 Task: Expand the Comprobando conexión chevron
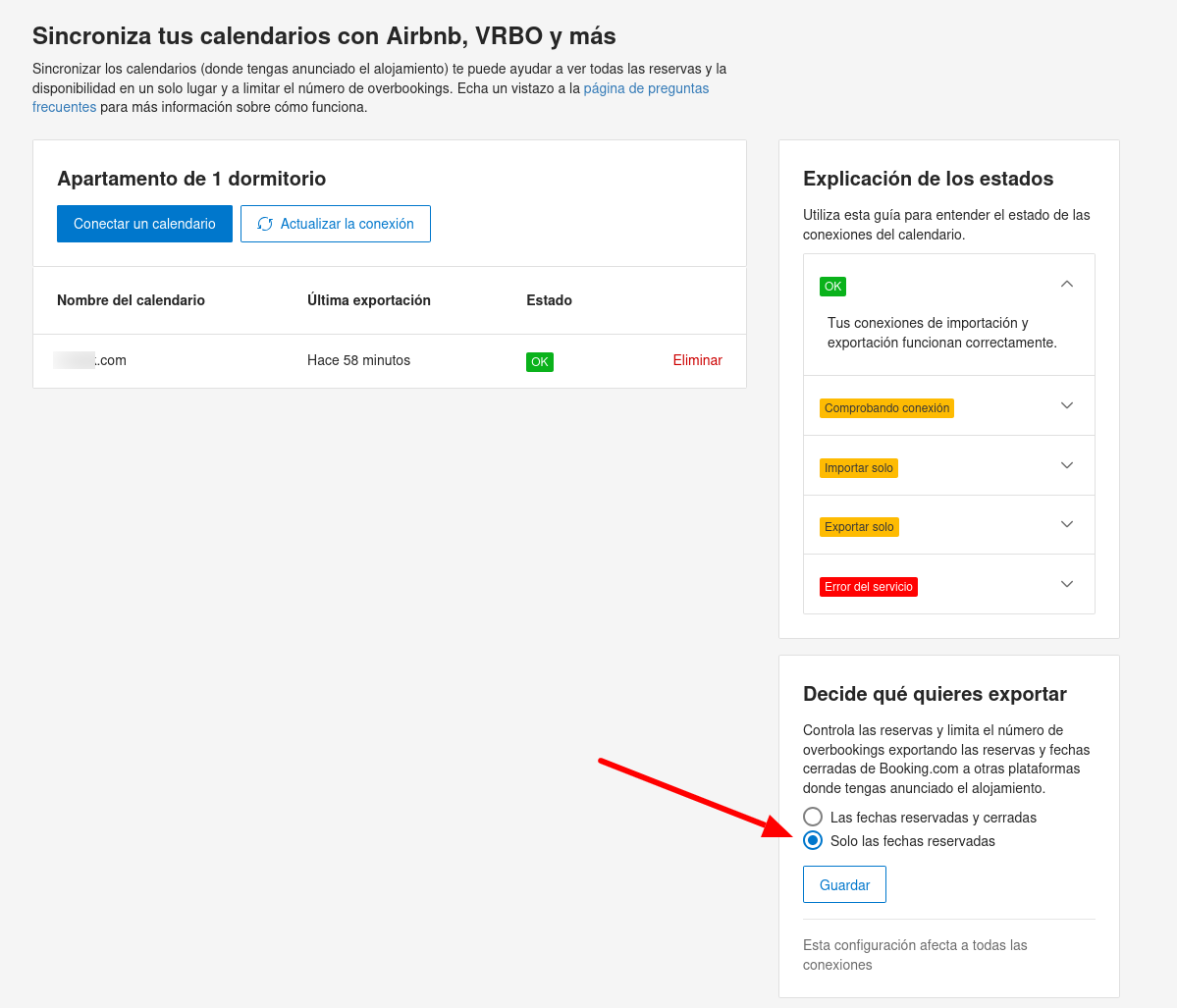[1067, 405]
